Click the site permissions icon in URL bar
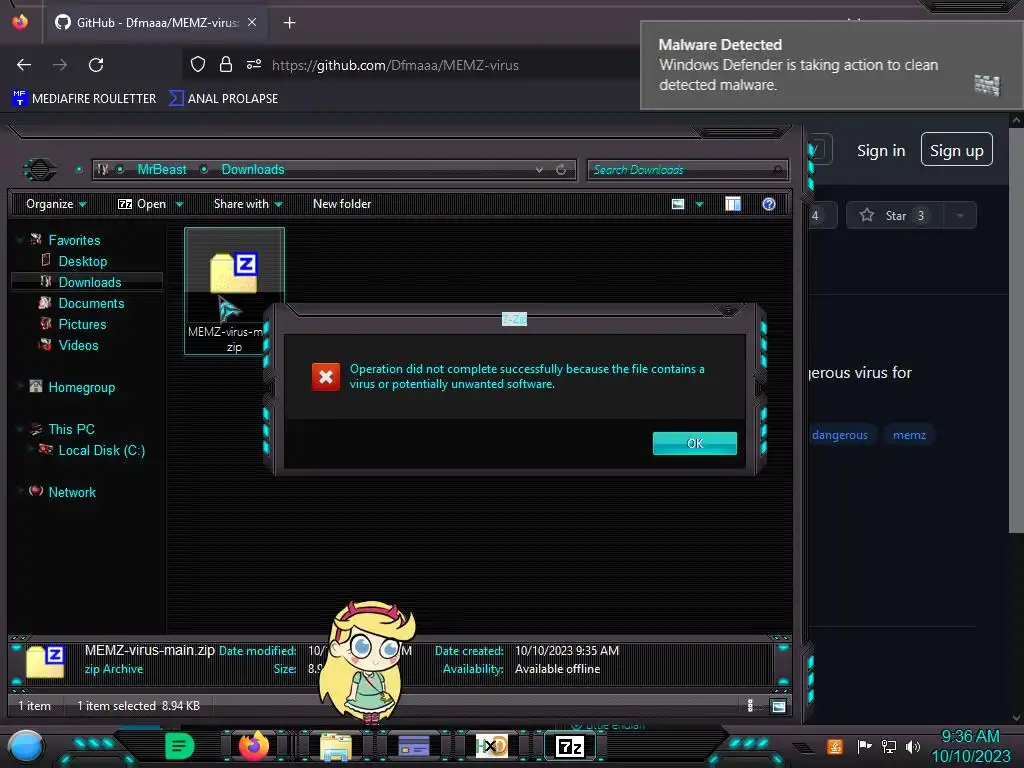 click(x=254, y=65)
